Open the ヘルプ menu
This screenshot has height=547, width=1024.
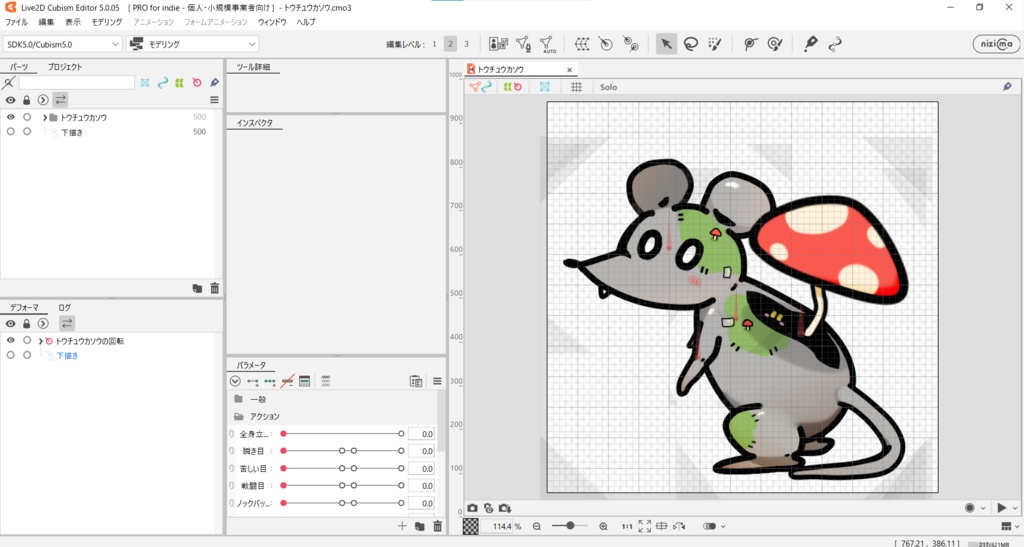click(306, 22)
